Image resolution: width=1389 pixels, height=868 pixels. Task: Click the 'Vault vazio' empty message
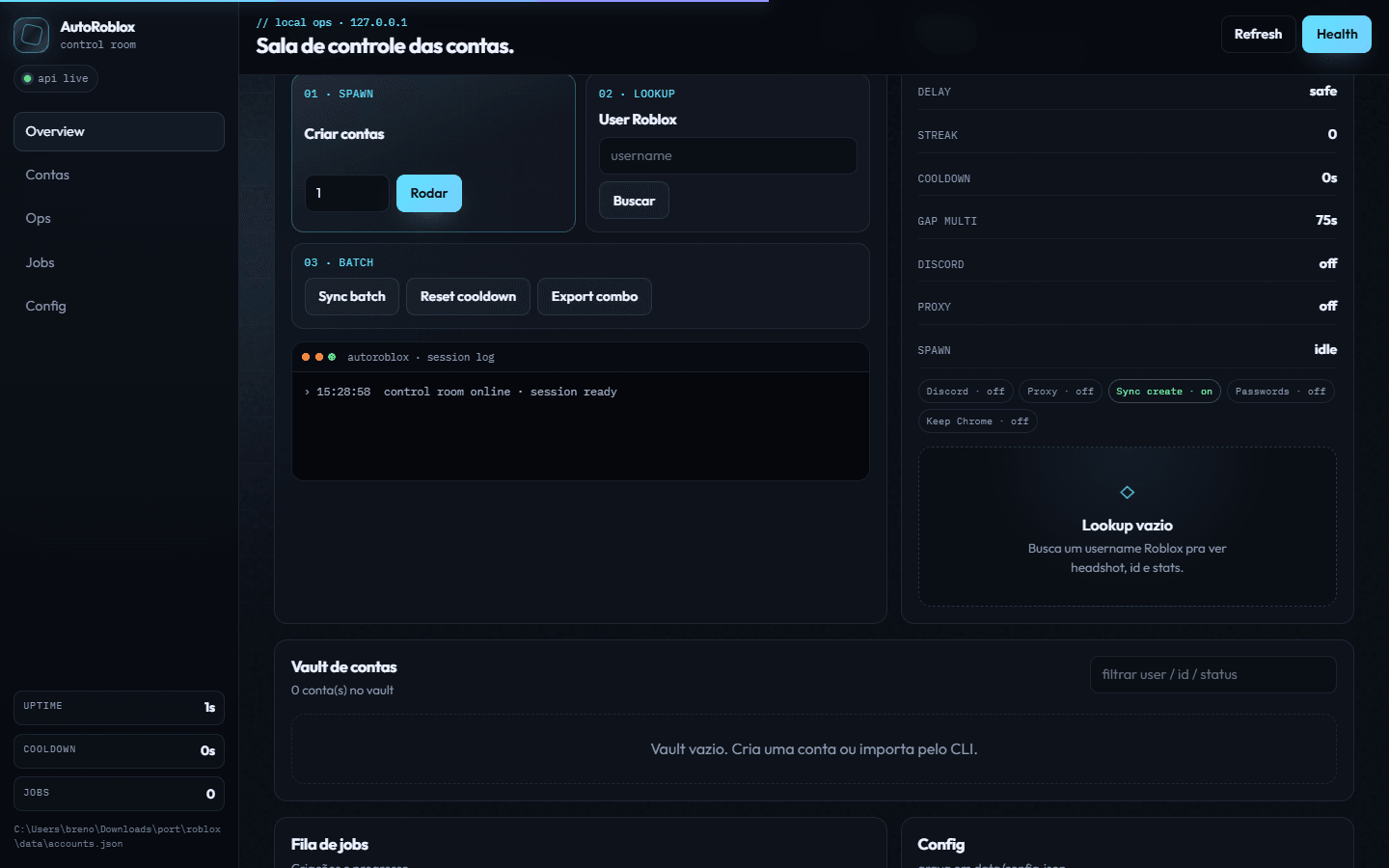[x=814, y=749]
